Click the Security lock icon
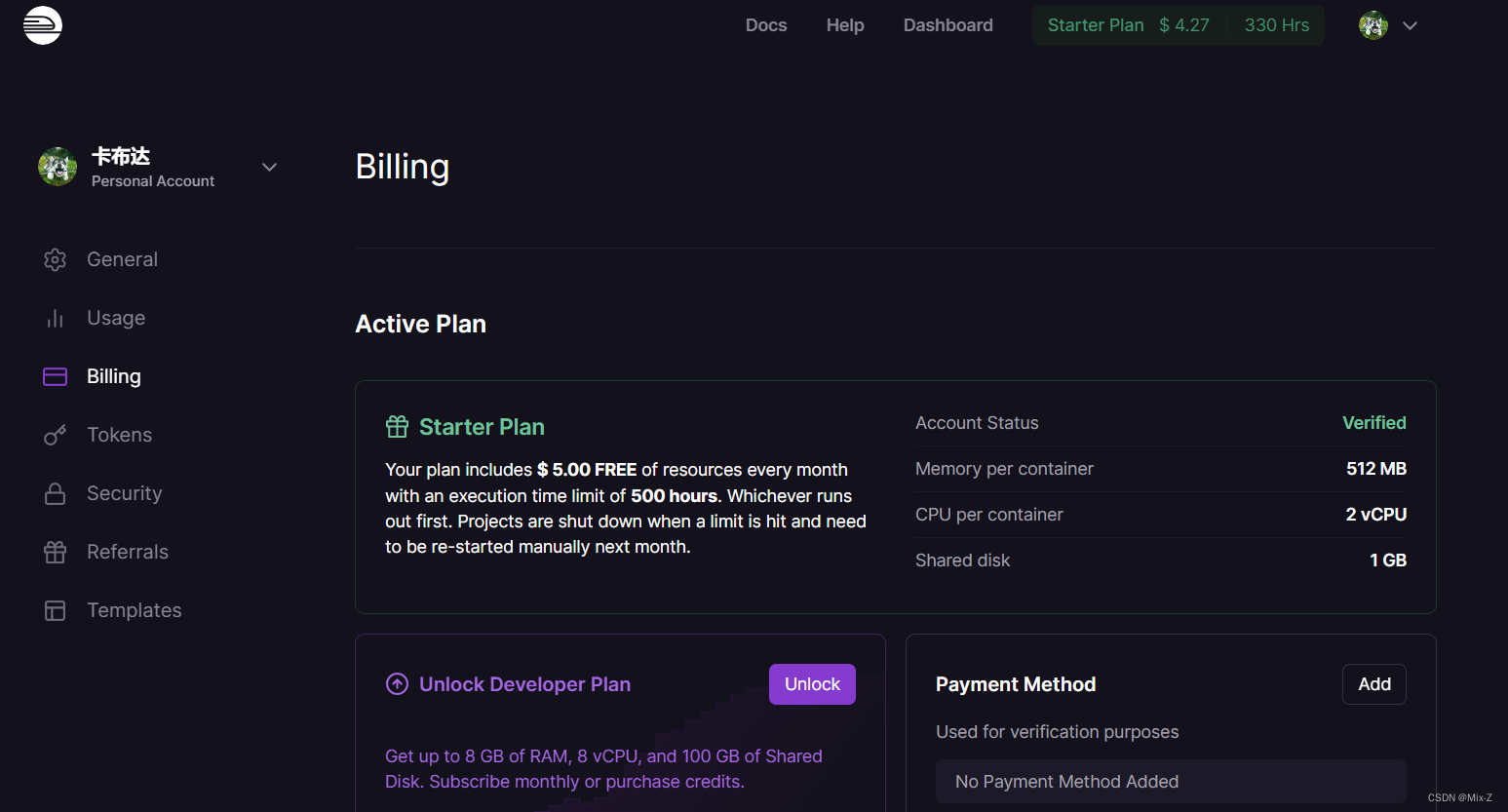1508x812 pixels. (x=55, y=493)
